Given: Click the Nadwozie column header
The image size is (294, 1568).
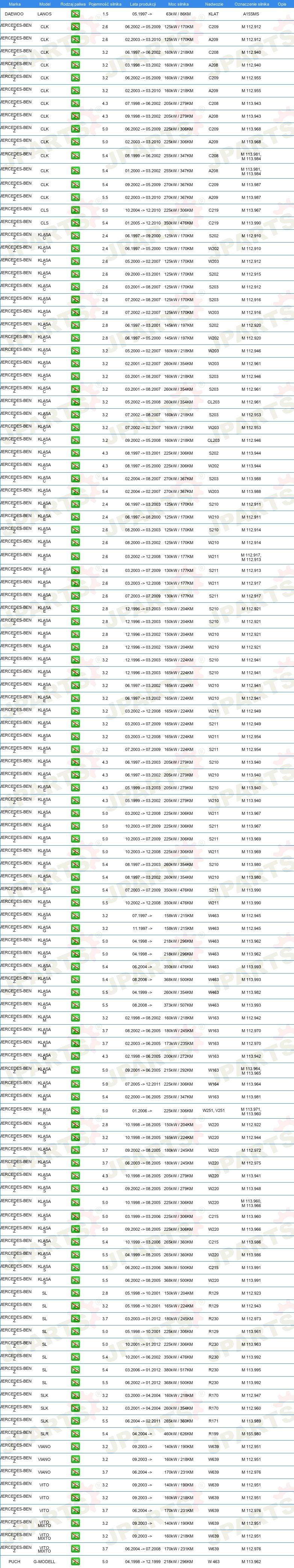Looking at the screenshot, I should point(214,4).
